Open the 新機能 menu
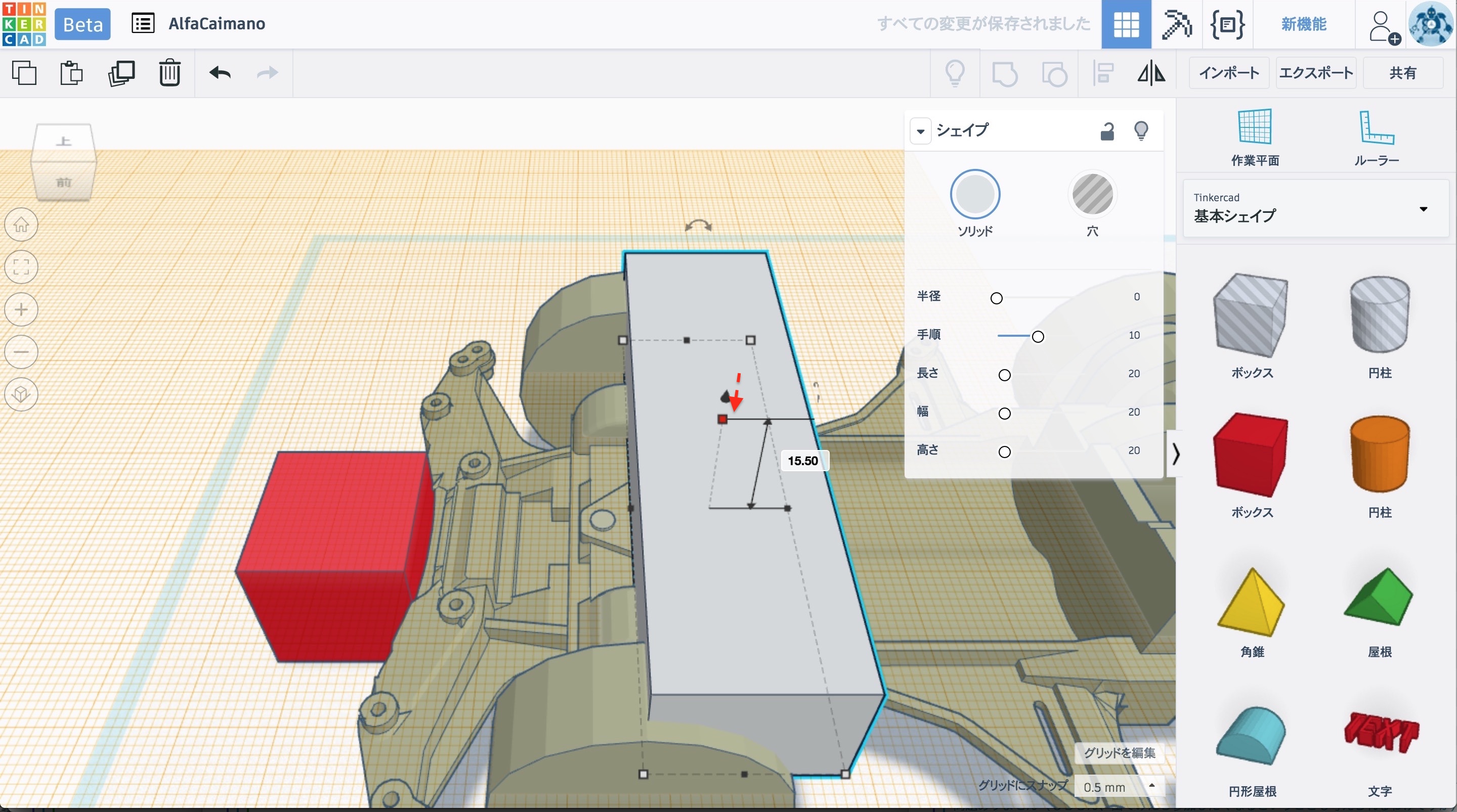This screenshot has height=812, width=1457. pos(1303,24)
